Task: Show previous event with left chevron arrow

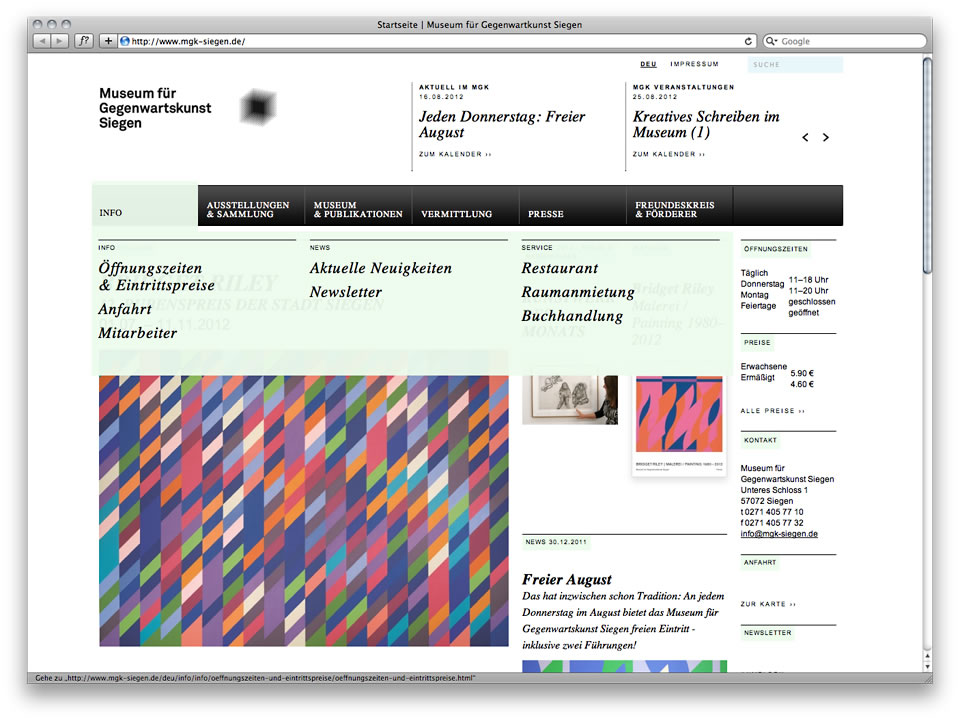Action: [806, 138]
